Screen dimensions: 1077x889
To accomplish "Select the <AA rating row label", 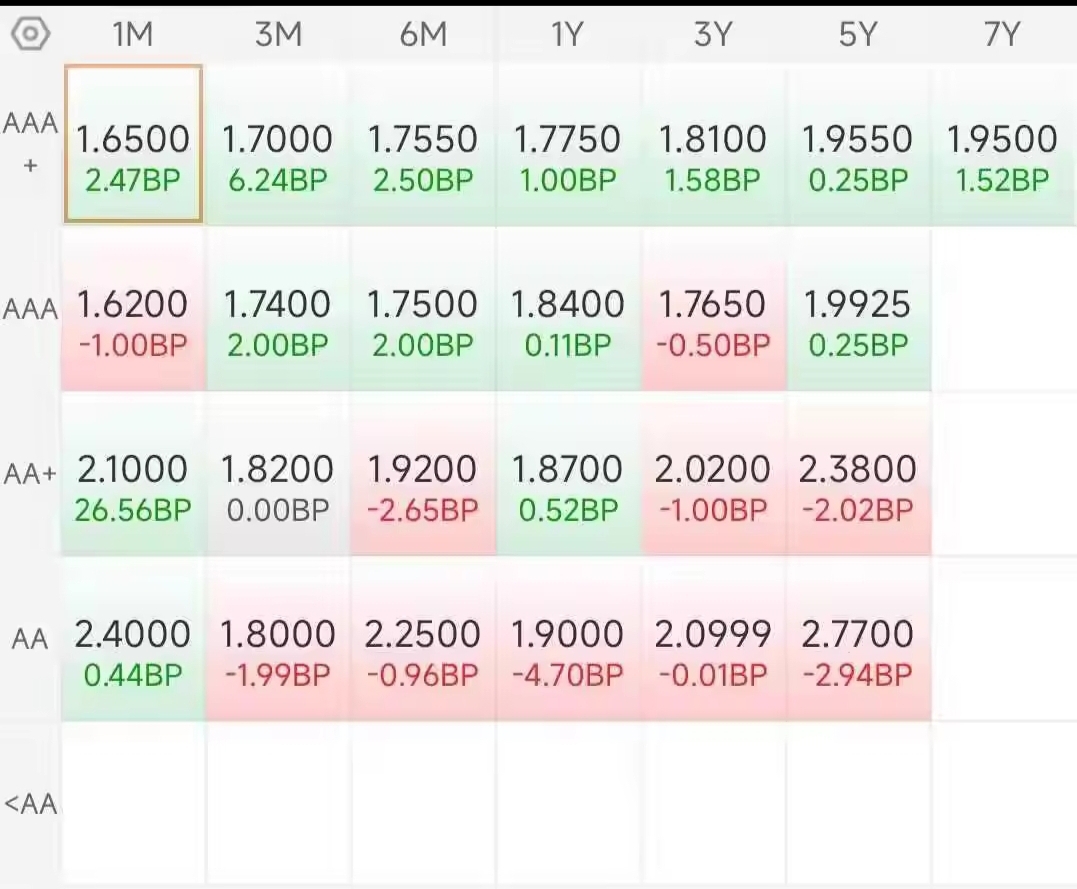I will click(x=30, y=803).
